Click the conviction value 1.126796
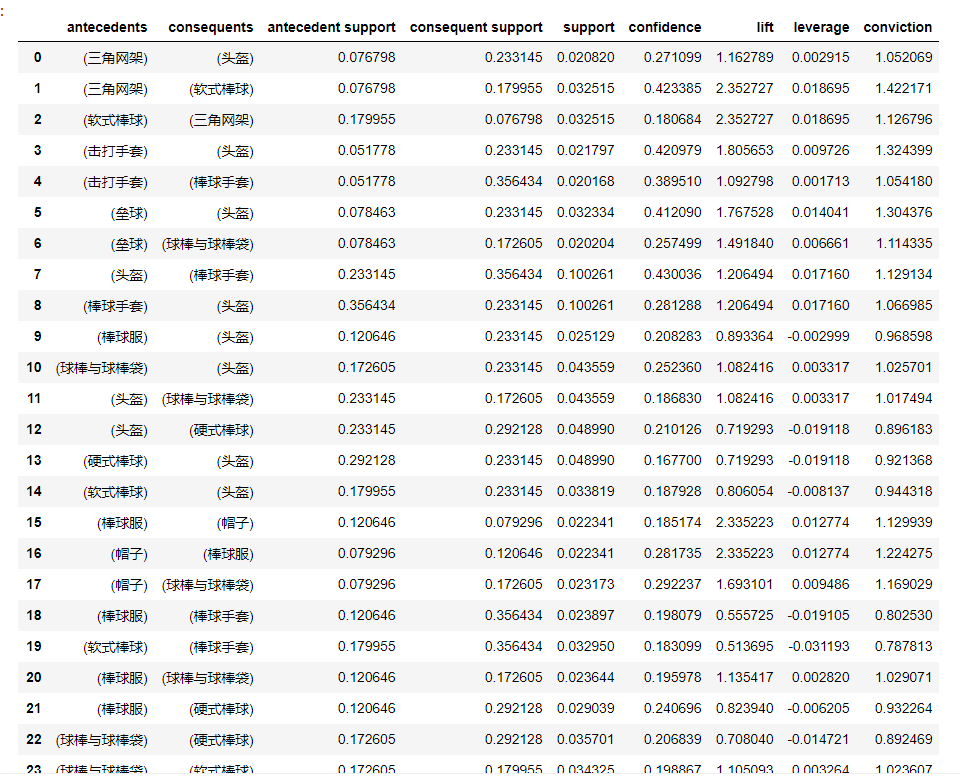This screenshot has width=960, height=778. tap(904, 119)
